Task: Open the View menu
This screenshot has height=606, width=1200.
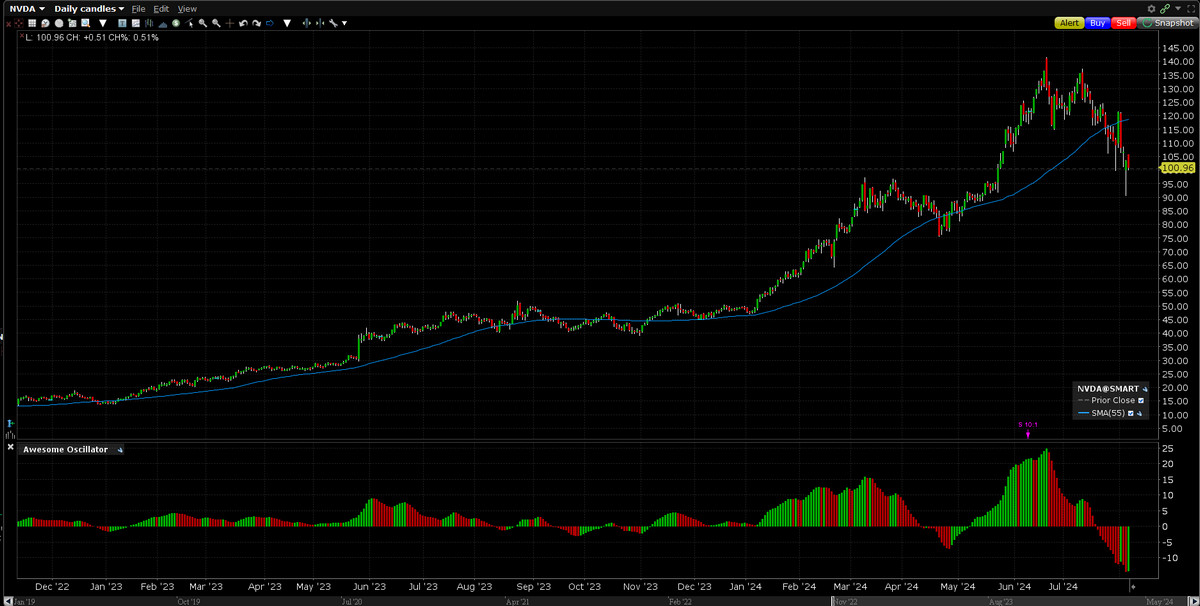Action: tap(187, 8)
